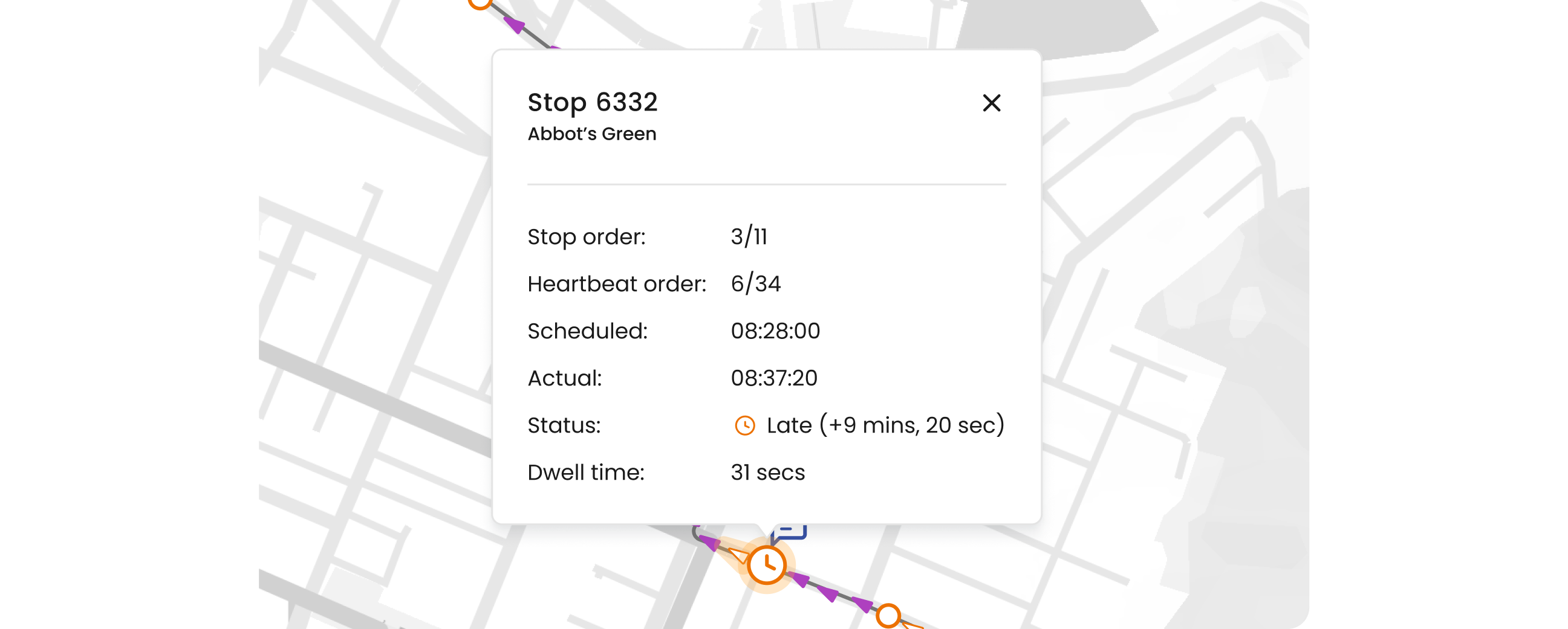Image resolution: width=1568 pixels, height=629 pixels.
Task: Click the Abbot's Green stop name
Action: 591,134
